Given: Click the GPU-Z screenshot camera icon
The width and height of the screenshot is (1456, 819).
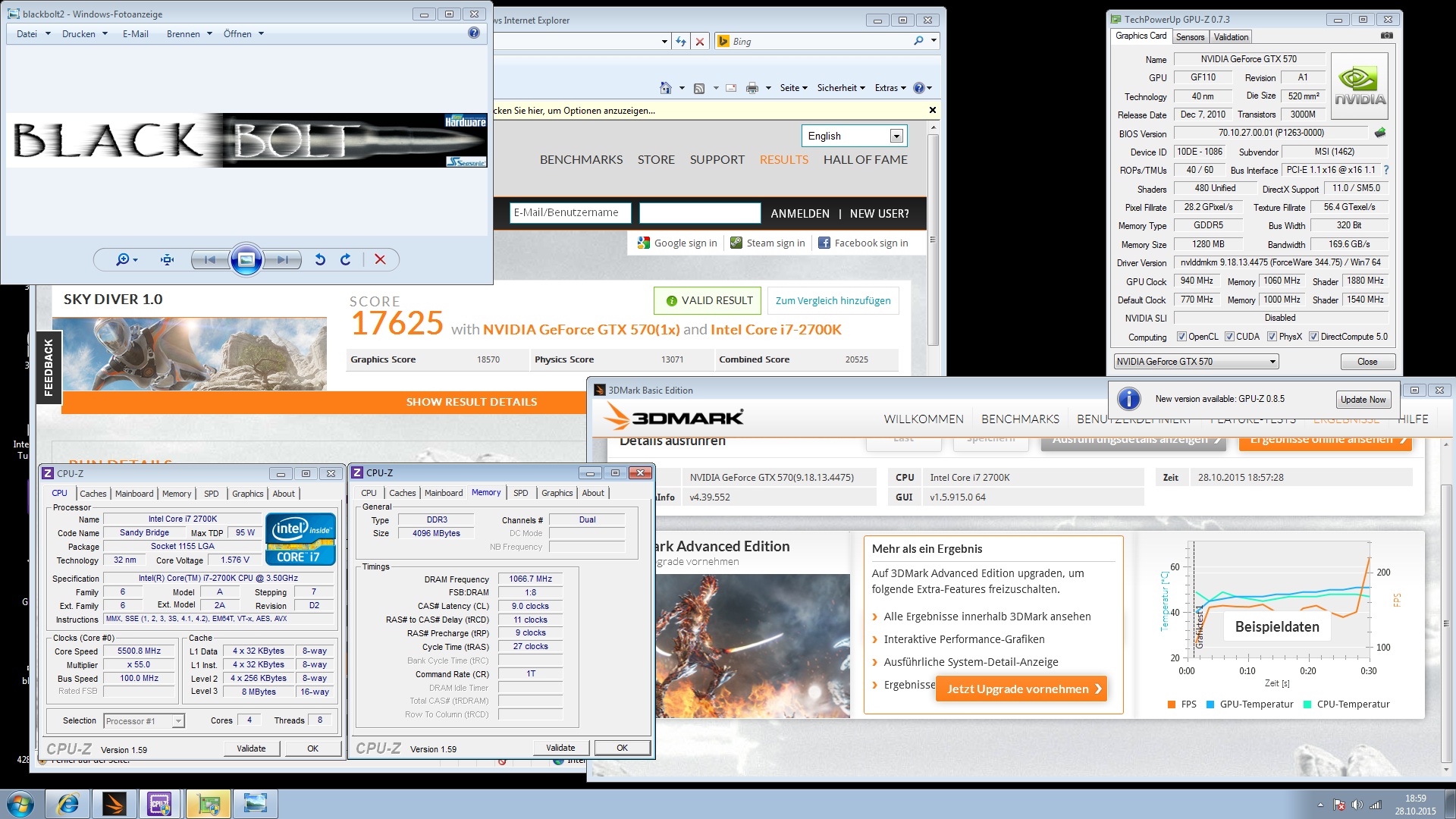Looking at the screenshot, I should (1386, 36).
